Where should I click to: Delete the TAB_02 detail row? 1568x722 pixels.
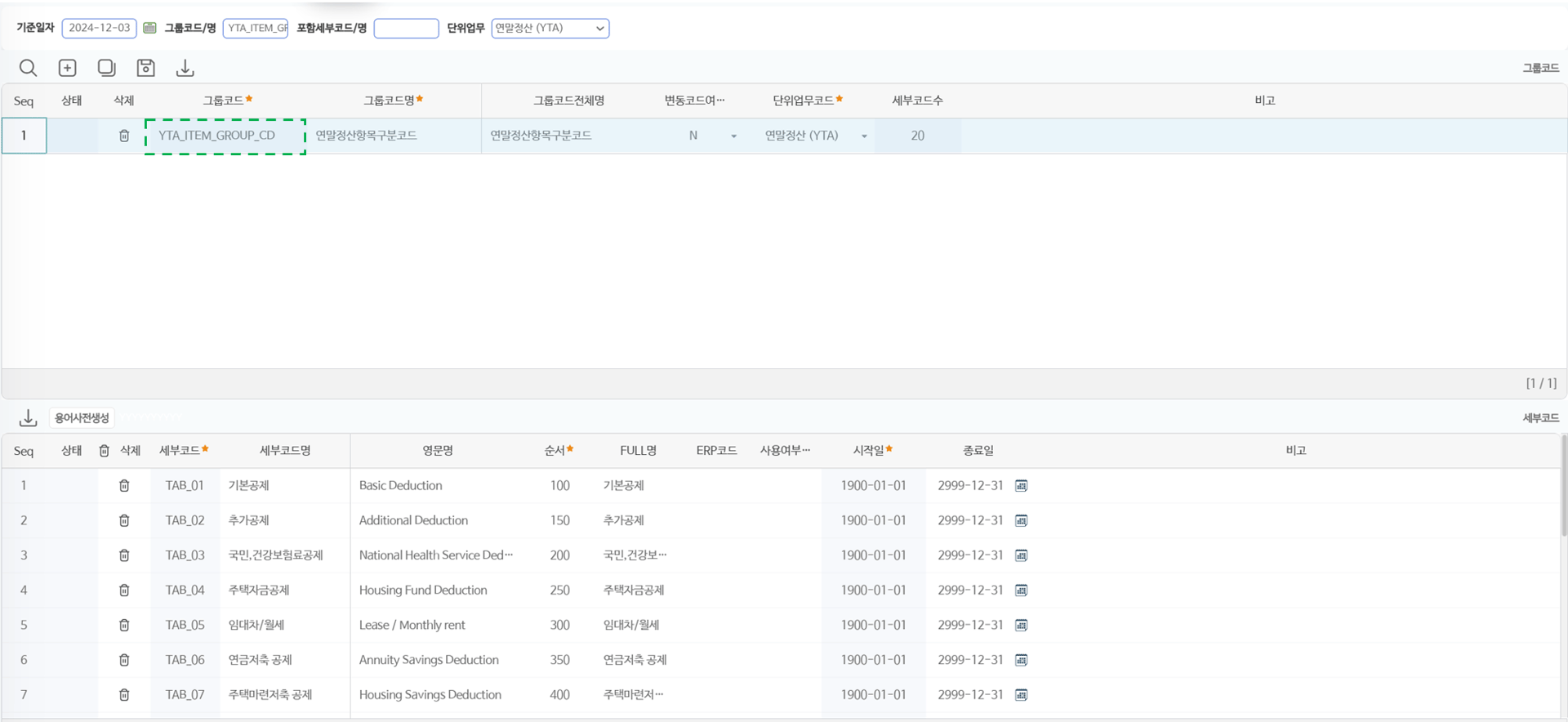tap(124, 520)
